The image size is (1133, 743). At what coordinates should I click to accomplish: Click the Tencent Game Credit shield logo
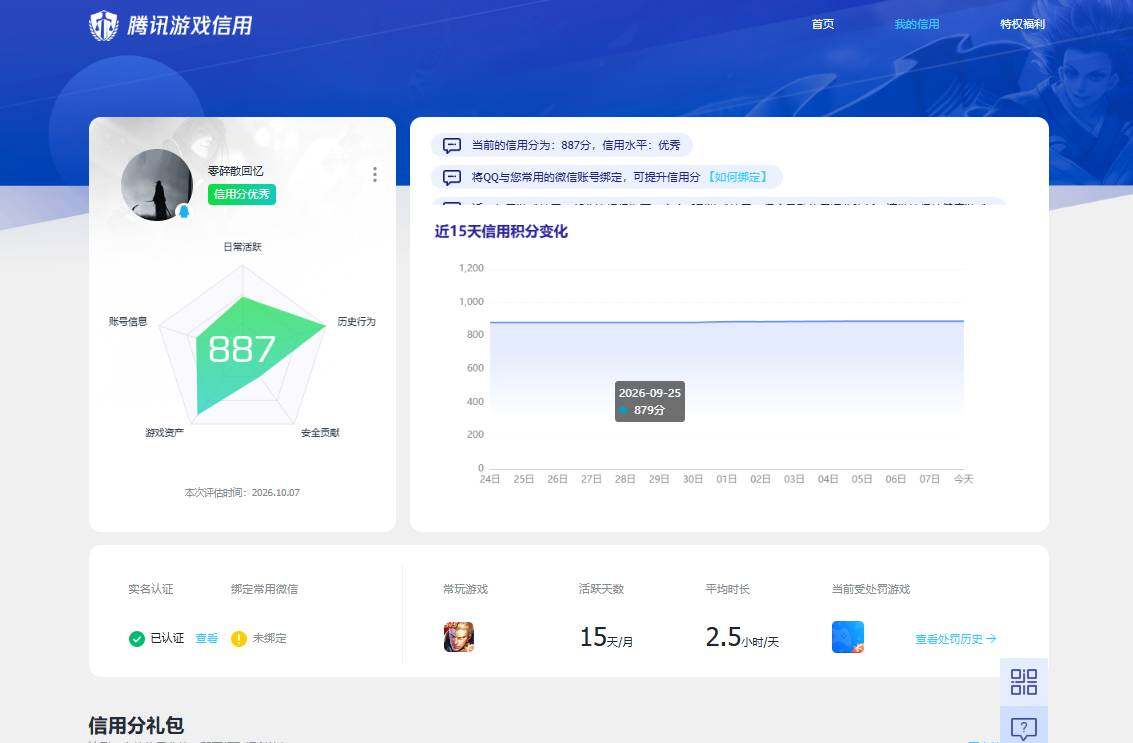(103, 25)
